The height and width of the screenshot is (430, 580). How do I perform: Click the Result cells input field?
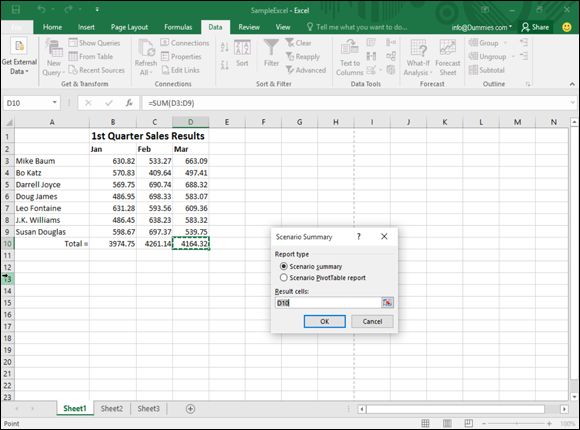pos(328,303)
